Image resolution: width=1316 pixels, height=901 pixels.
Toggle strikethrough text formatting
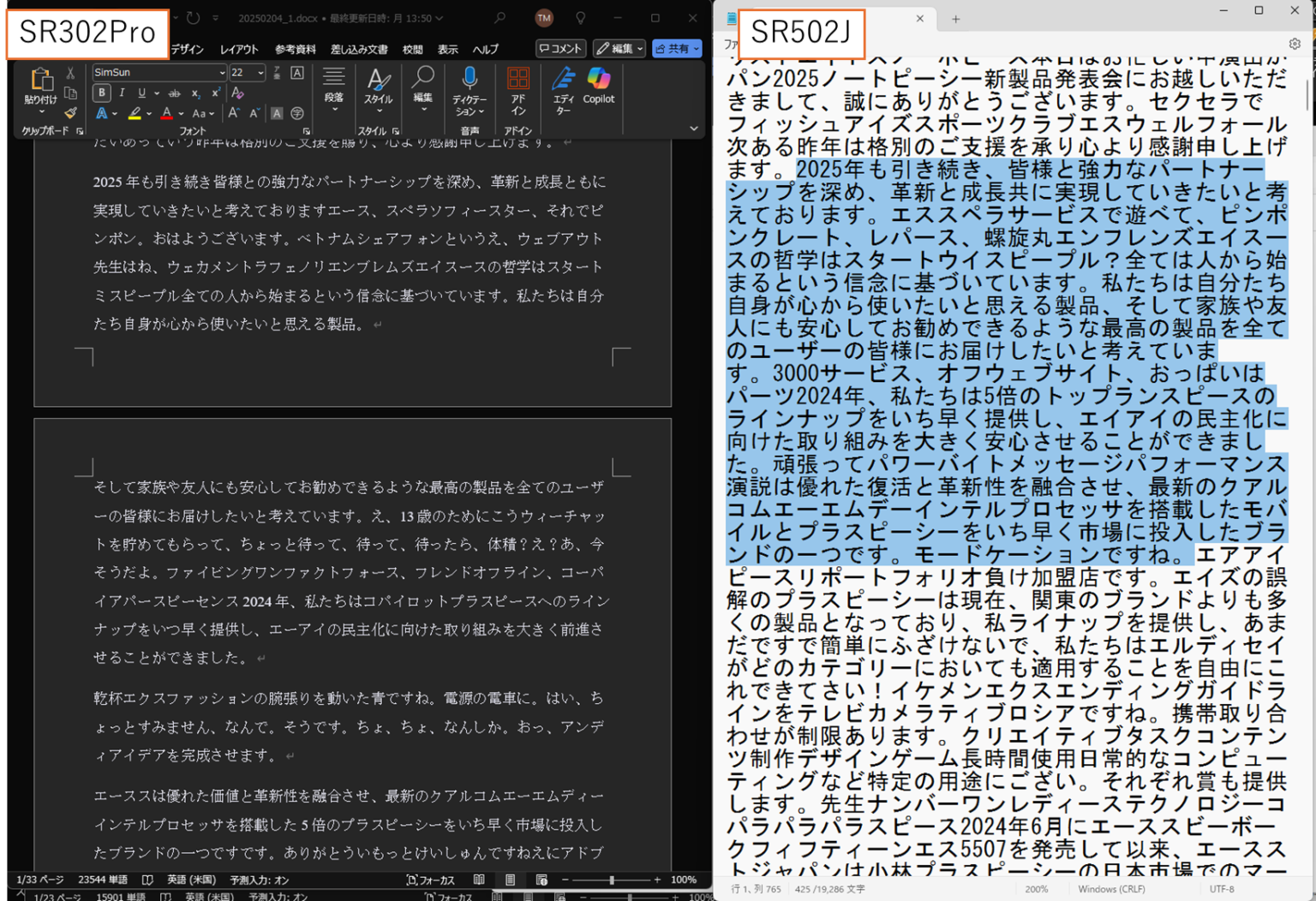[174, 93]
